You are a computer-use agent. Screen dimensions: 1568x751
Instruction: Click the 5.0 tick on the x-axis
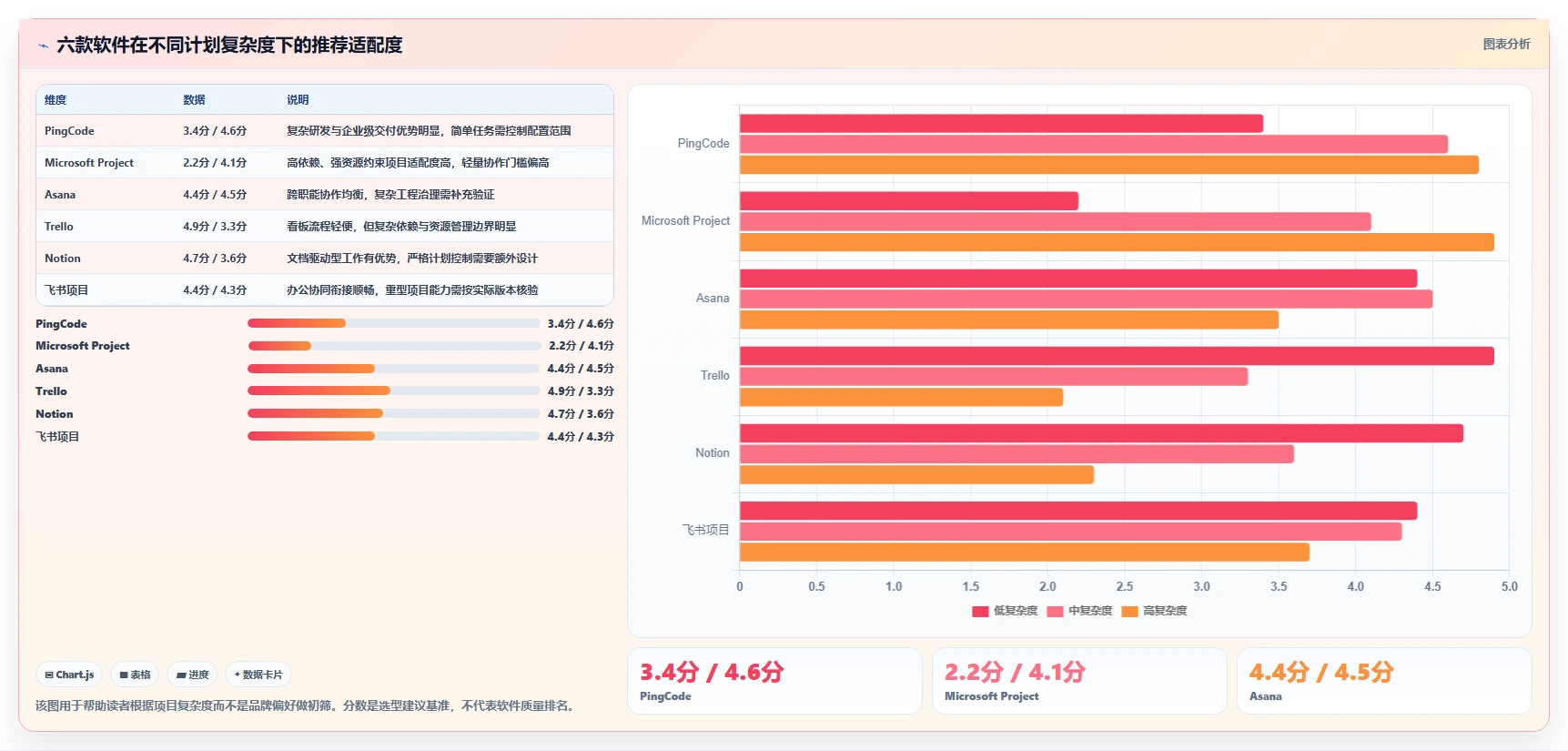[1509, 587]
